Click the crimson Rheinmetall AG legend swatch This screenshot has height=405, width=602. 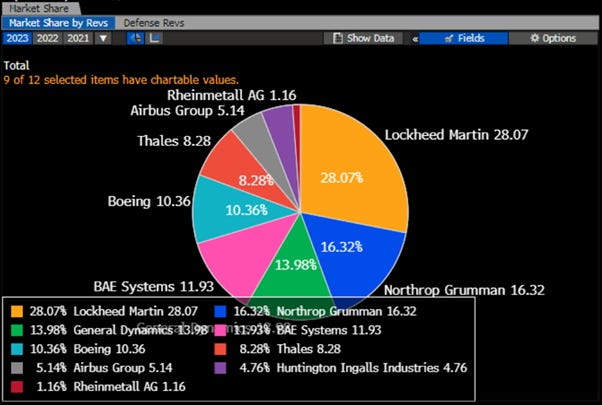pyautogui.click(x=17, y=387)
